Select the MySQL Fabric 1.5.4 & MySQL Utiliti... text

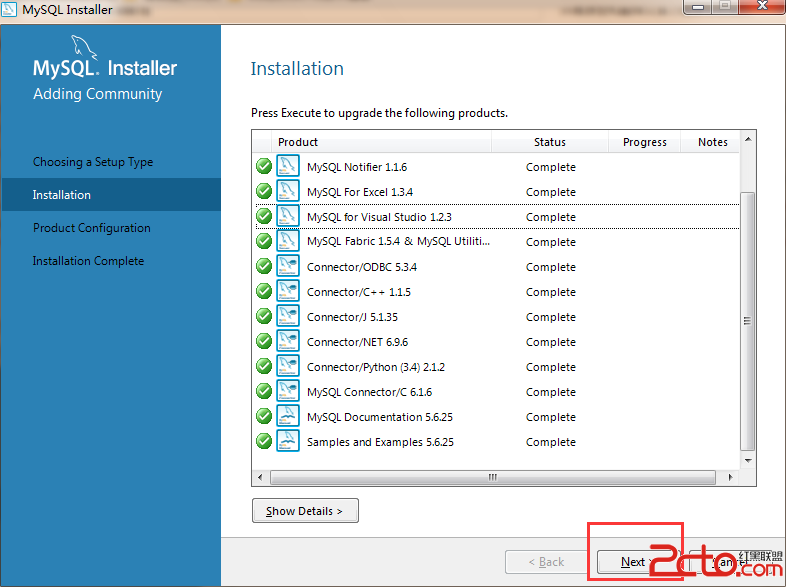399,241
